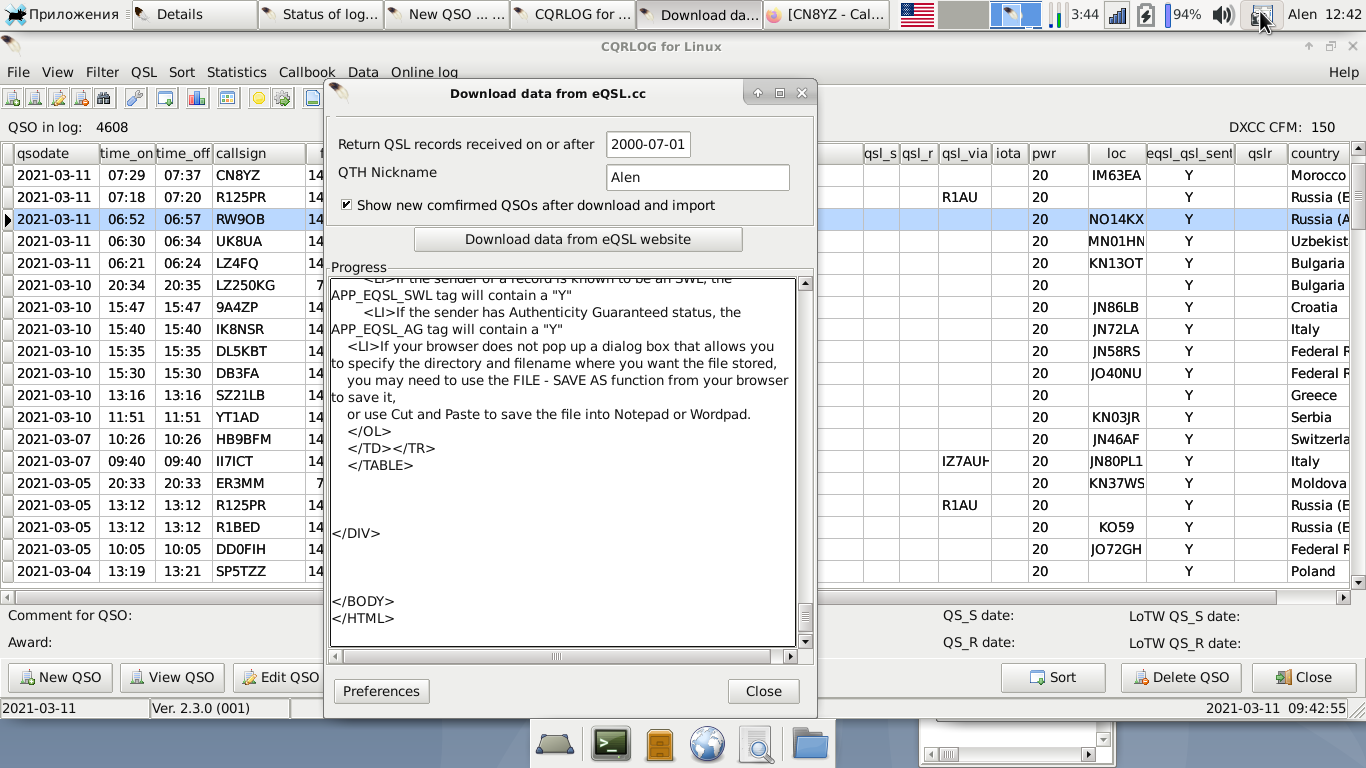This screenshot has width=1366, height=768.
Task: Click the Delete QSO toolbar icon with minus
Action: click(80, 98)
